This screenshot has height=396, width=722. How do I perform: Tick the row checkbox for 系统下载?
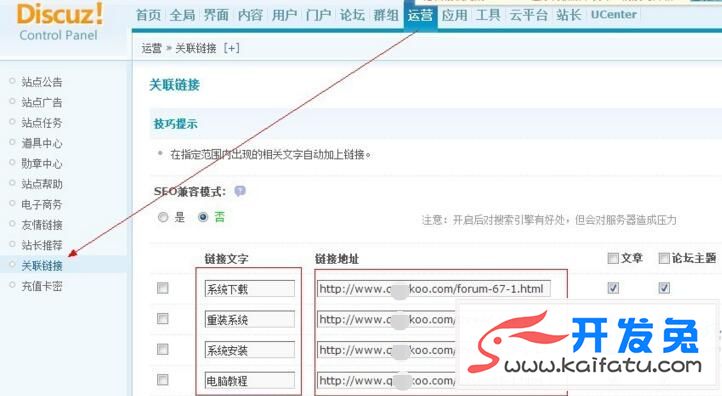pyautogui.click(x=163, y=288)
